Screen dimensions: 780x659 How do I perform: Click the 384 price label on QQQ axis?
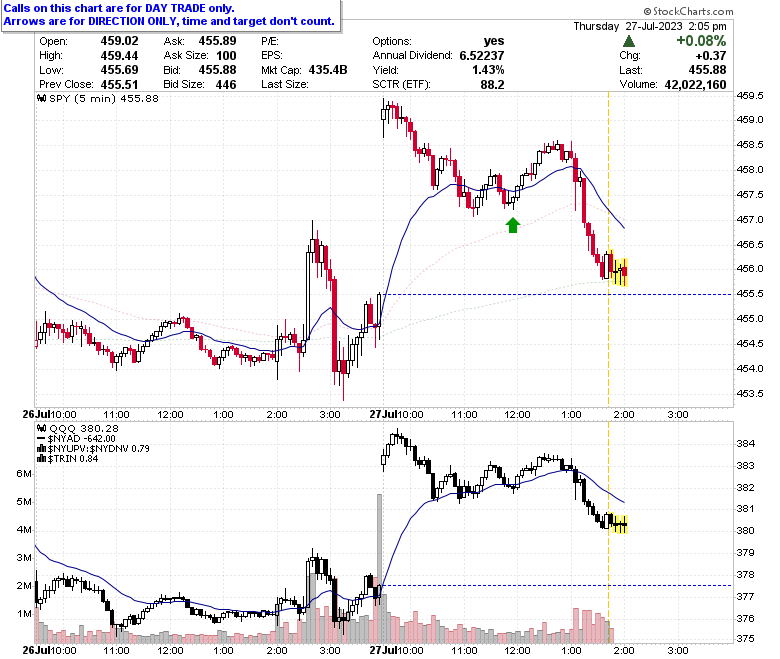click(745, 443)
